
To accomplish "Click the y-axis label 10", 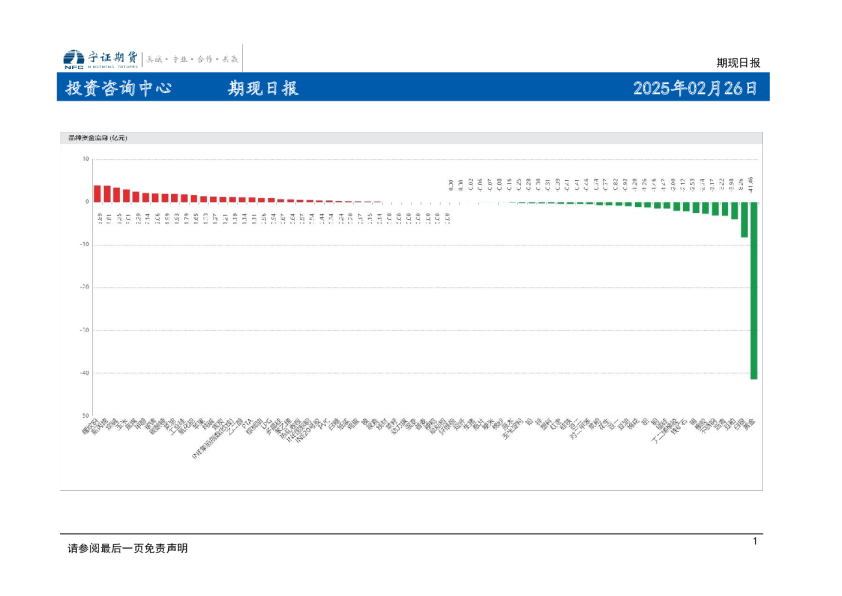I will [x=85, y=159].
